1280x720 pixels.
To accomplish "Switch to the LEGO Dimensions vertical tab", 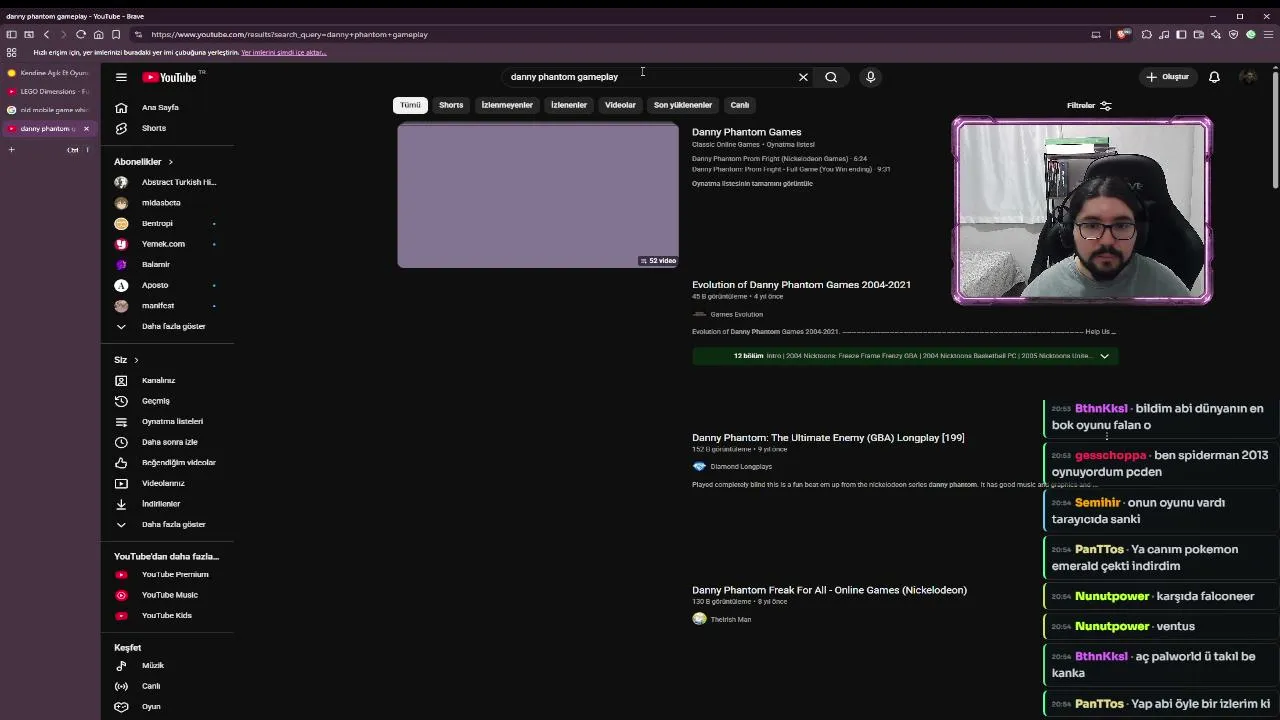I will coord(48,91).
